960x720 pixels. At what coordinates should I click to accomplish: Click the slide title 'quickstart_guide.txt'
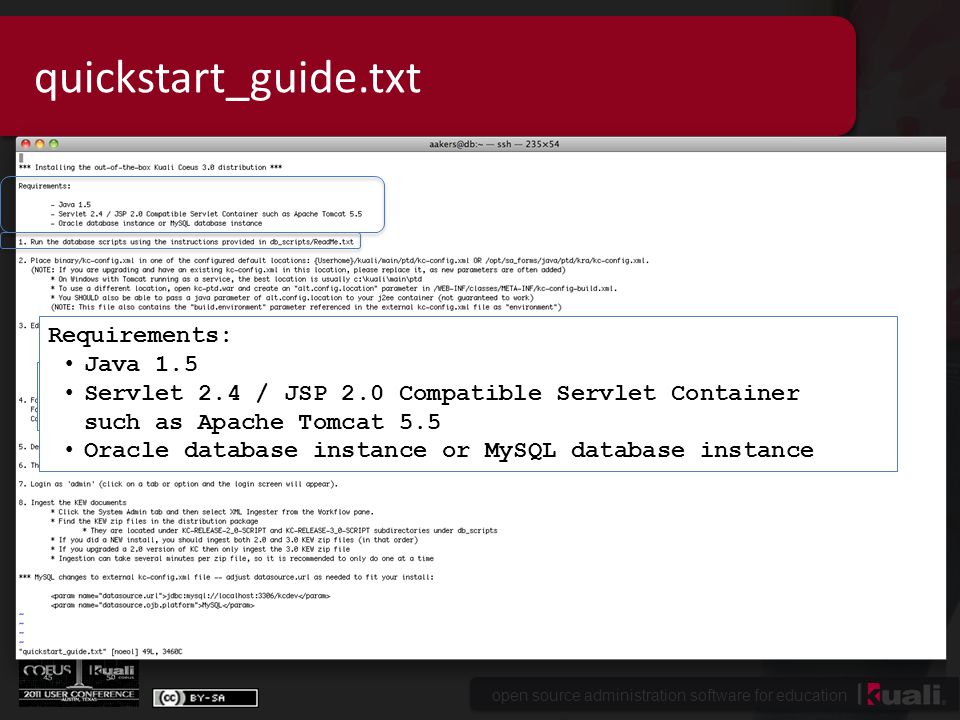point(228,78)
